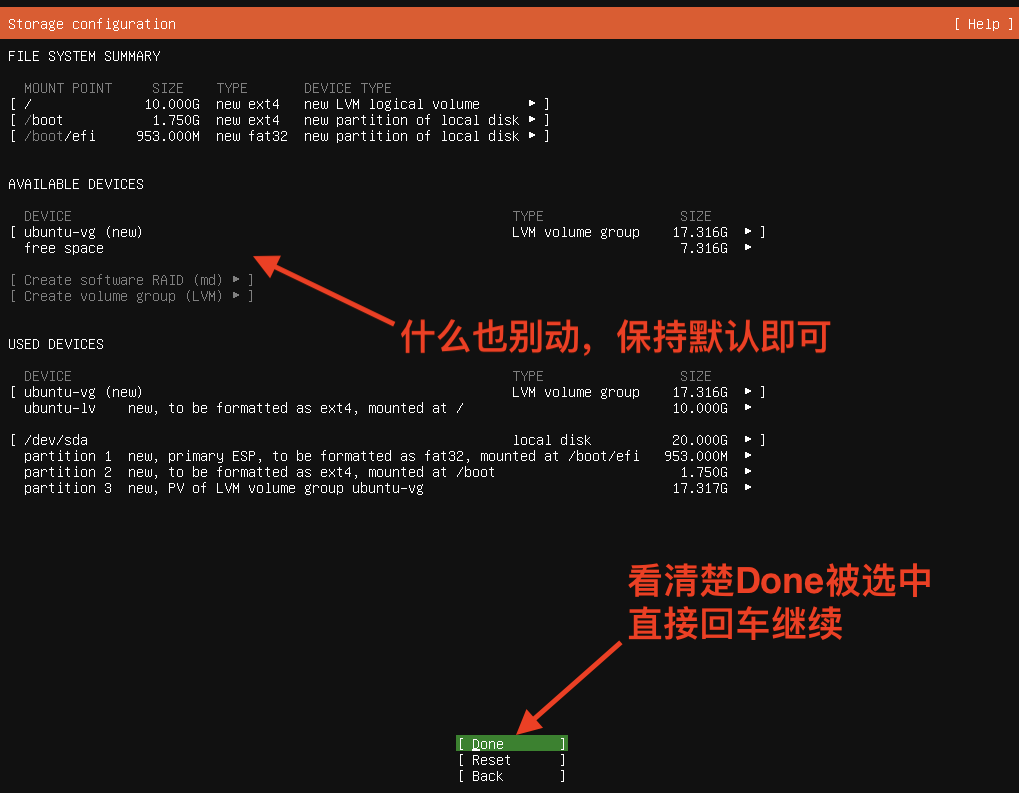This screenshot has width=1019, height=793.
Task: Open the Help menu
Action: click(x=983, y=24)
